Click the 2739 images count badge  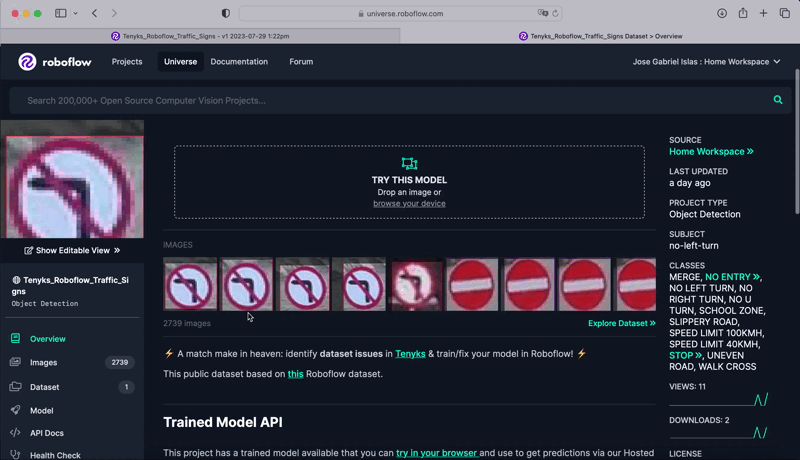120,362
